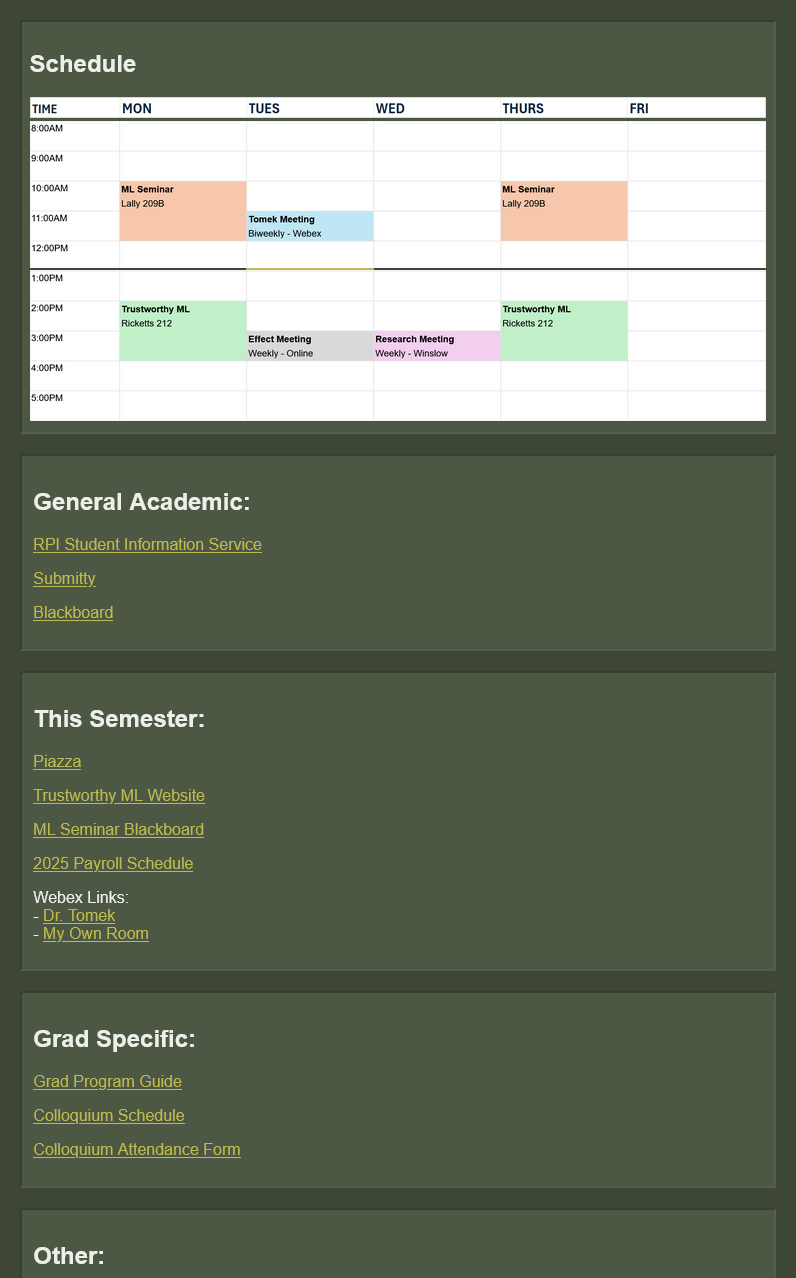Image resolution: width=796 pixels, height=1278 pixels.
Task: Open the Piazza link
Action: pyautogui.click(x=57, y=762)
